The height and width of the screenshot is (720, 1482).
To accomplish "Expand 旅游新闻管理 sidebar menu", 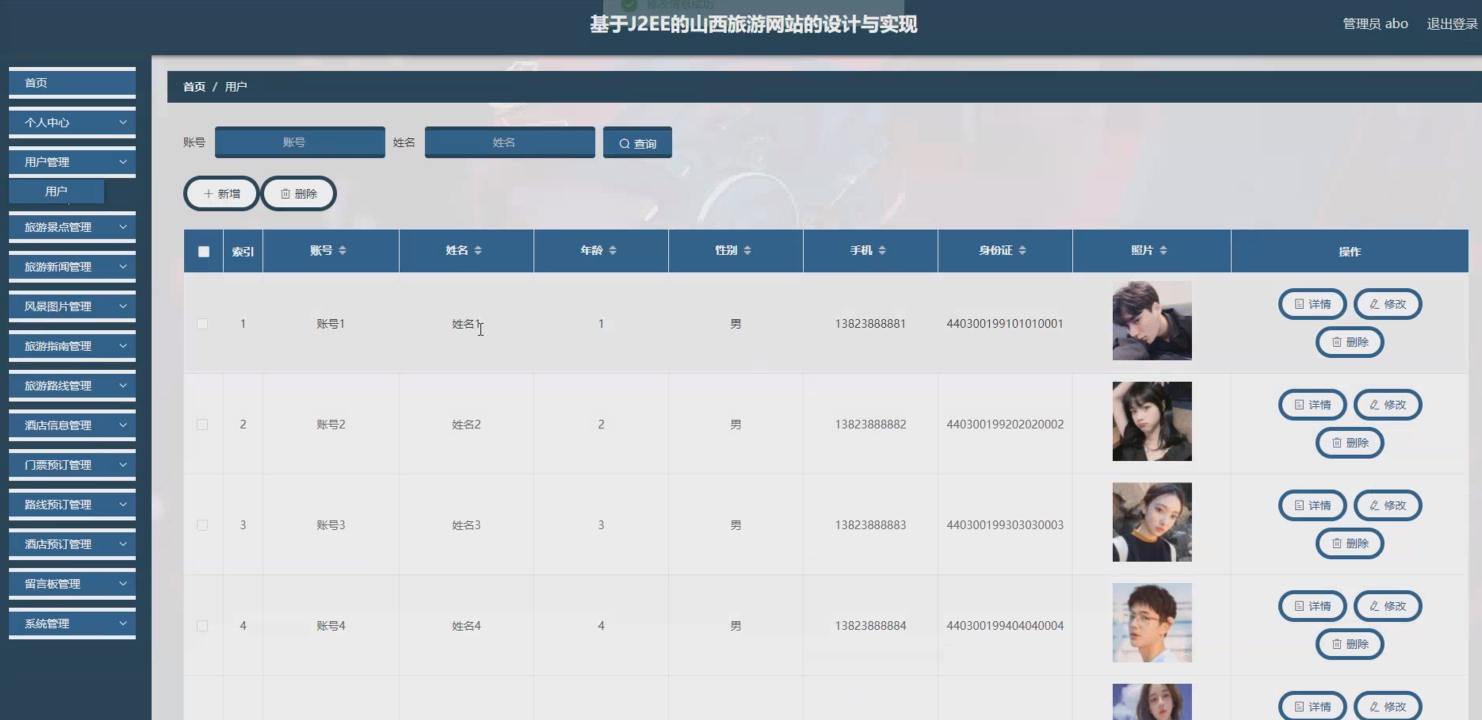I will point(72,267).
